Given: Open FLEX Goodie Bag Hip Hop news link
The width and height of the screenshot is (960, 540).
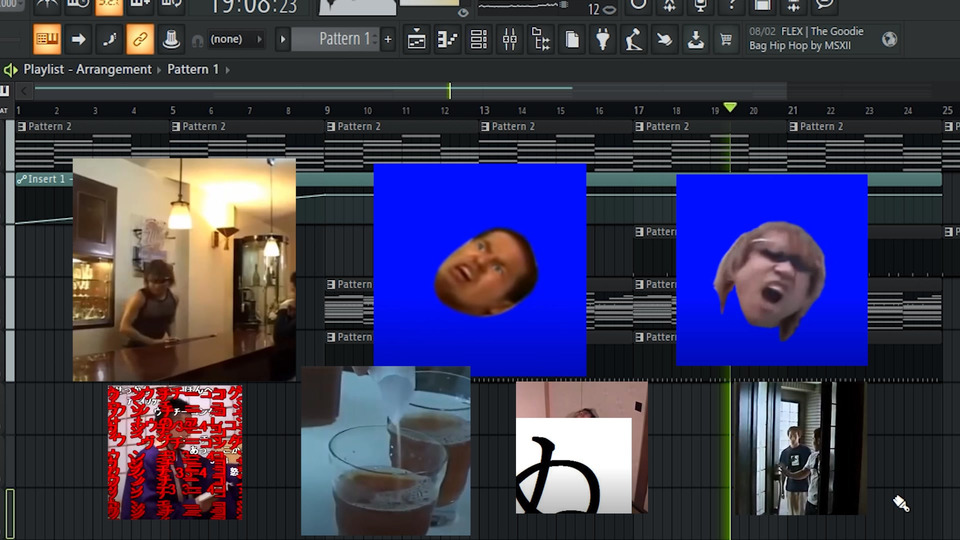Looking at the screenshot, I should (806, 39).
